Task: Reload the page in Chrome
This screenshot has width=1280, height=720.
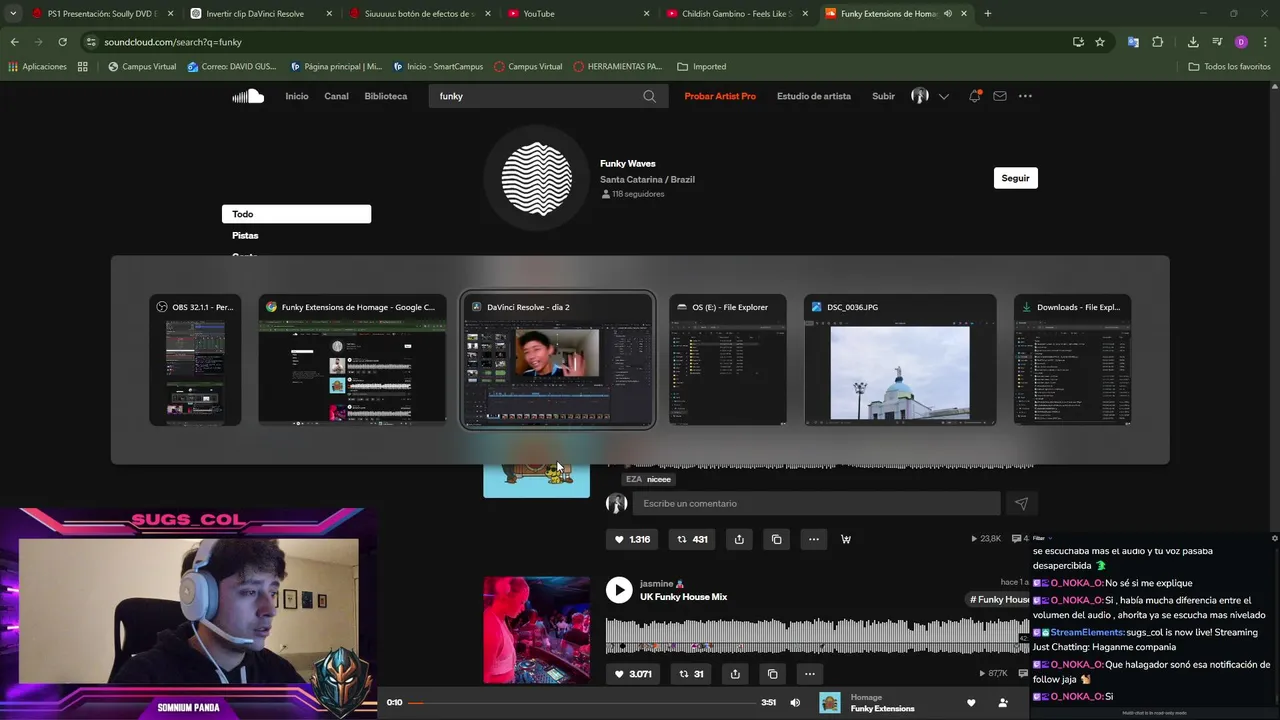Action: 62,42
